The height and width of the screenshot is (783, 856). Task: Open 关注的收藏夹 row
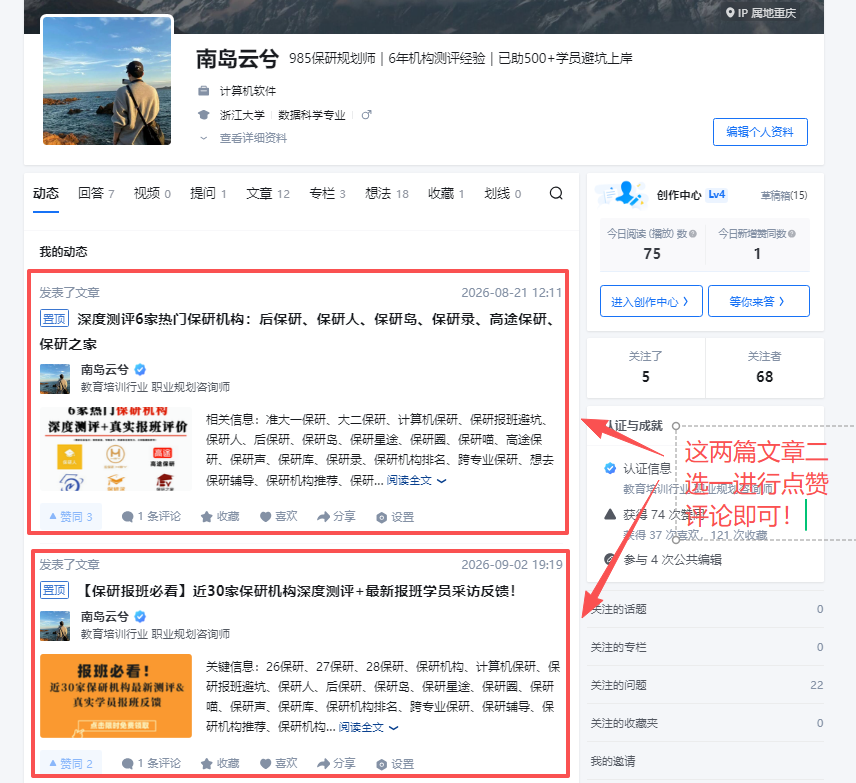click(705, 723)
